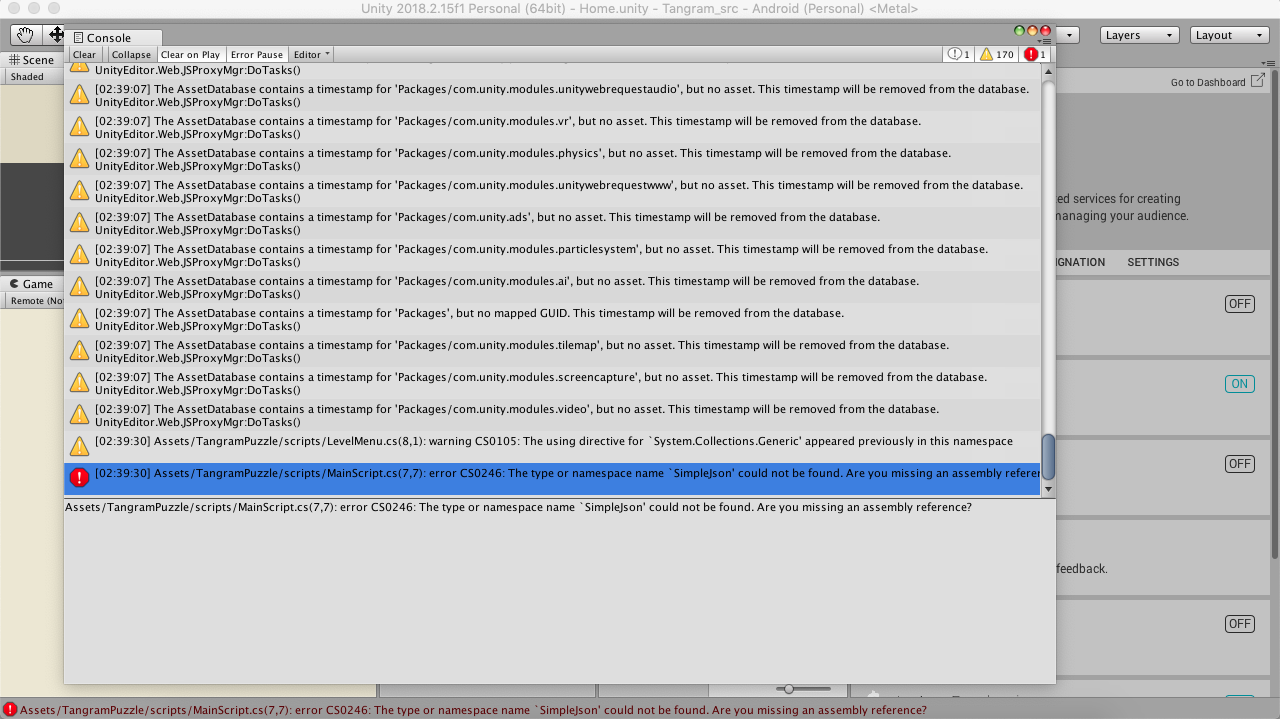Viewport: 1280px width, 719px height.
Task: Toggle info message count filter
Action: tap(959, 54)
